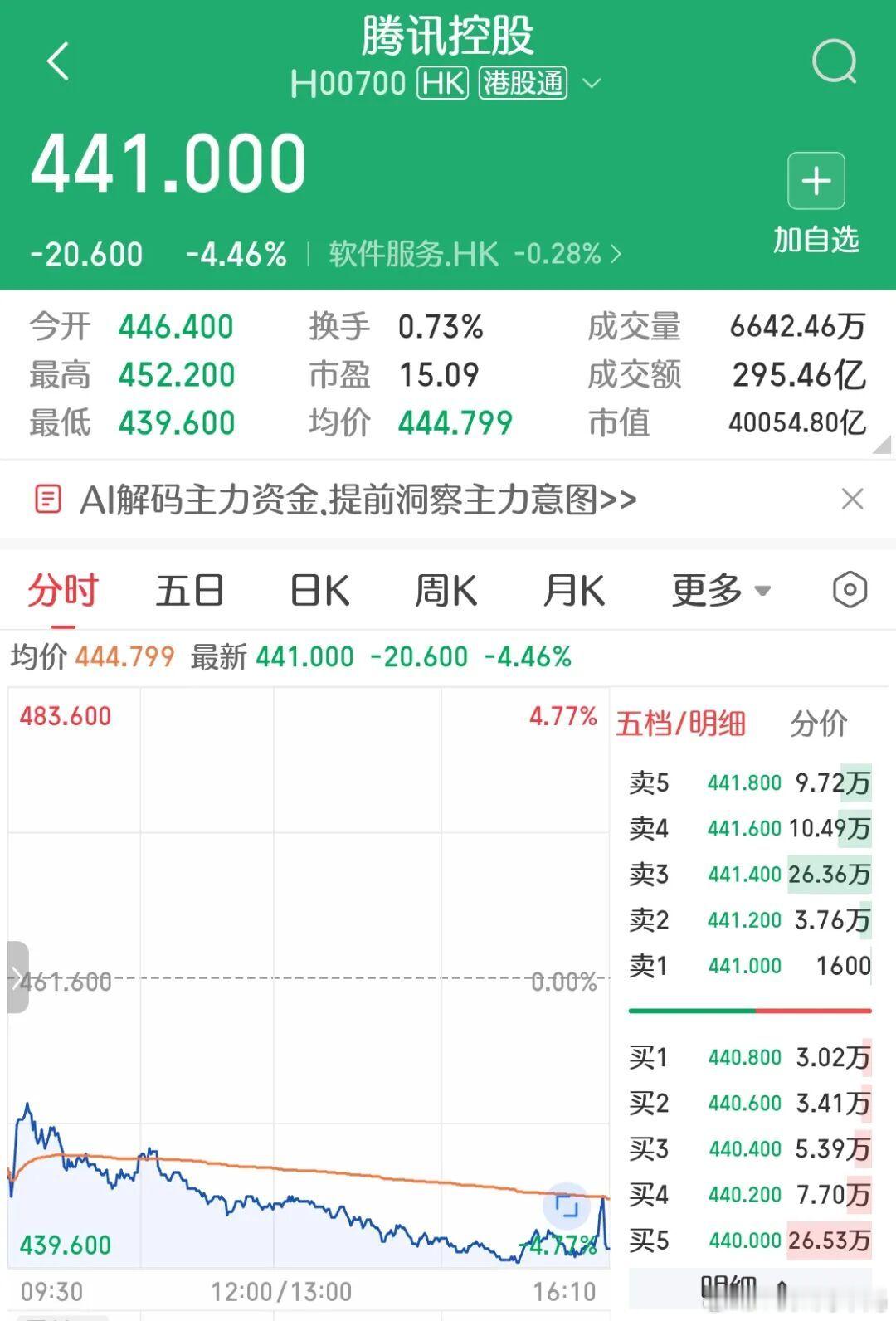Tap the 港股通 badge
The image size is (896, 1321).
coord(523,83)
